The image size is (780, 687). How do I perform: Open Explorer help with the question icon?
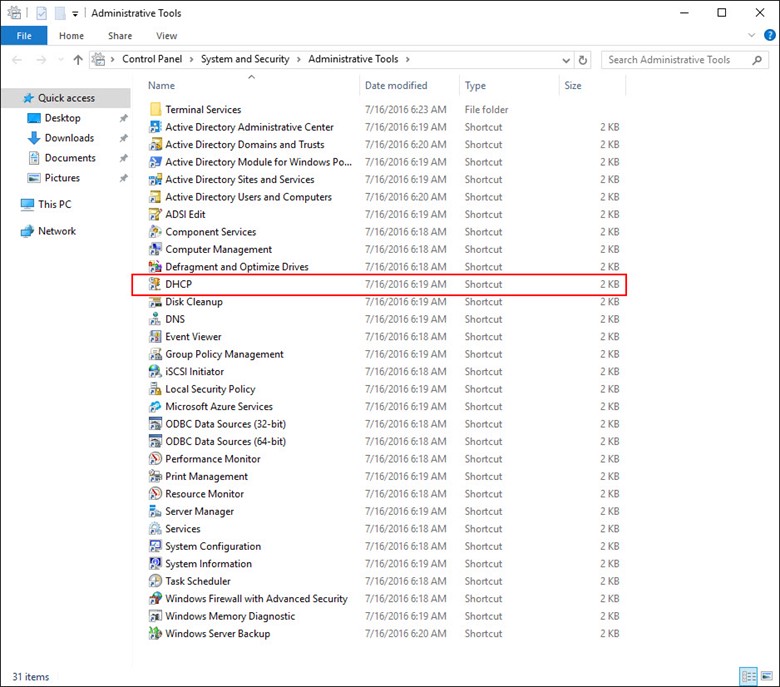click(770, 35)
